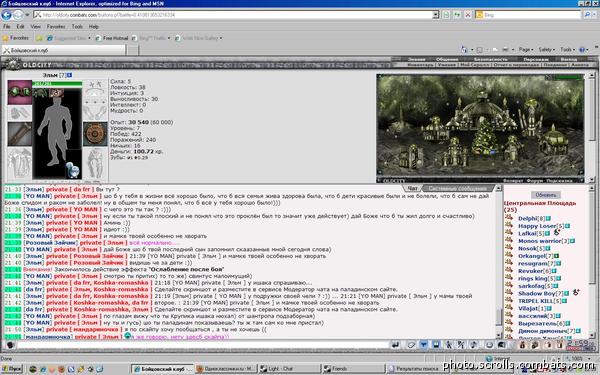Viewport: 600px width, 375px height.
Task: Click the Refresh icon in the IE toolbar
Action: pyautogui.click(x=457, y=15)
